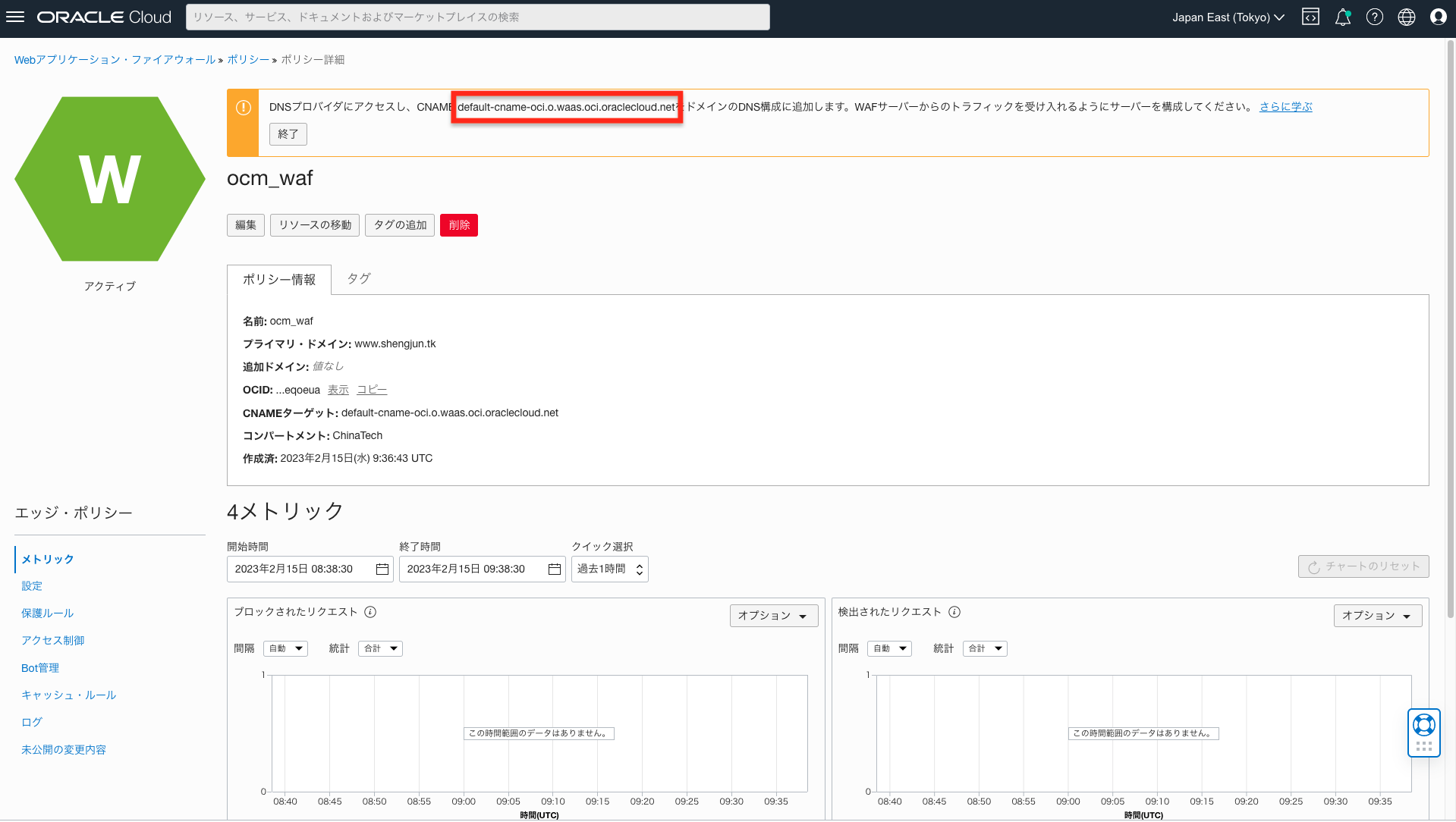Open 統計 dropdown in blocked requests chart

point(380,648)
